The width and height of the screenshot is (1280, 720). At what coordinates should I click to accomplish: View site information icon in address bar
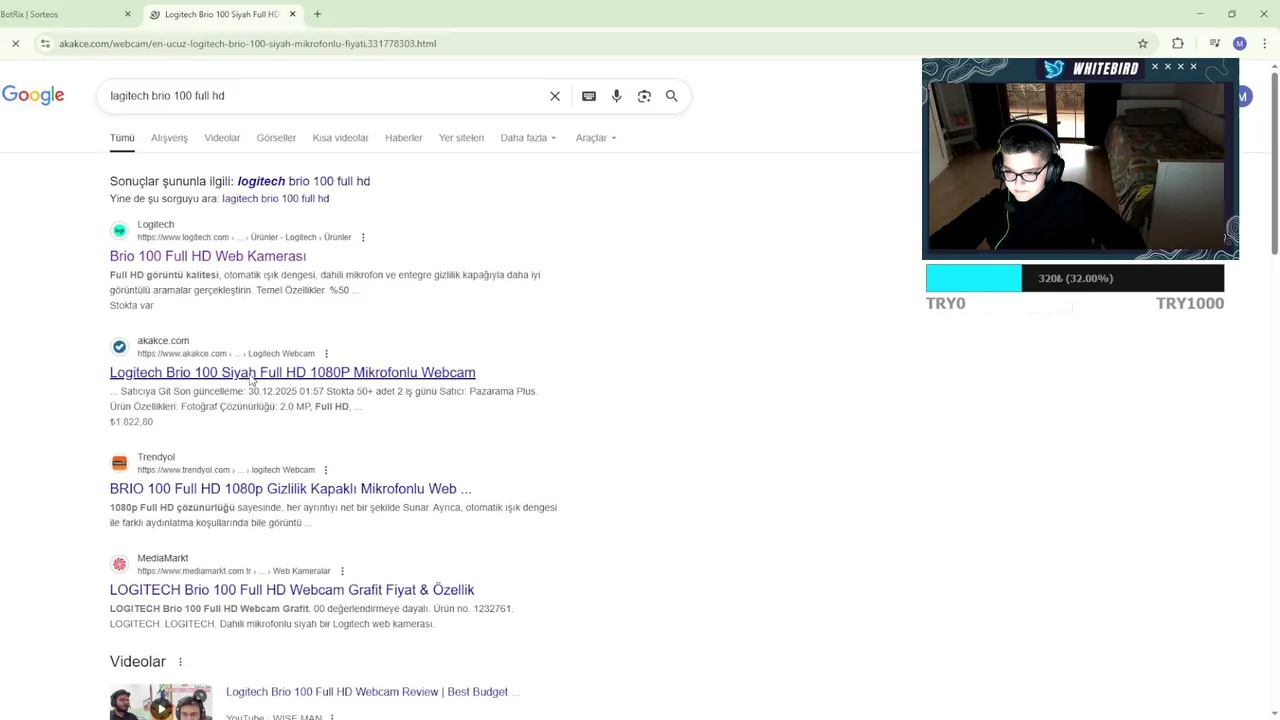pyautogui.click(x=45, y=43)
